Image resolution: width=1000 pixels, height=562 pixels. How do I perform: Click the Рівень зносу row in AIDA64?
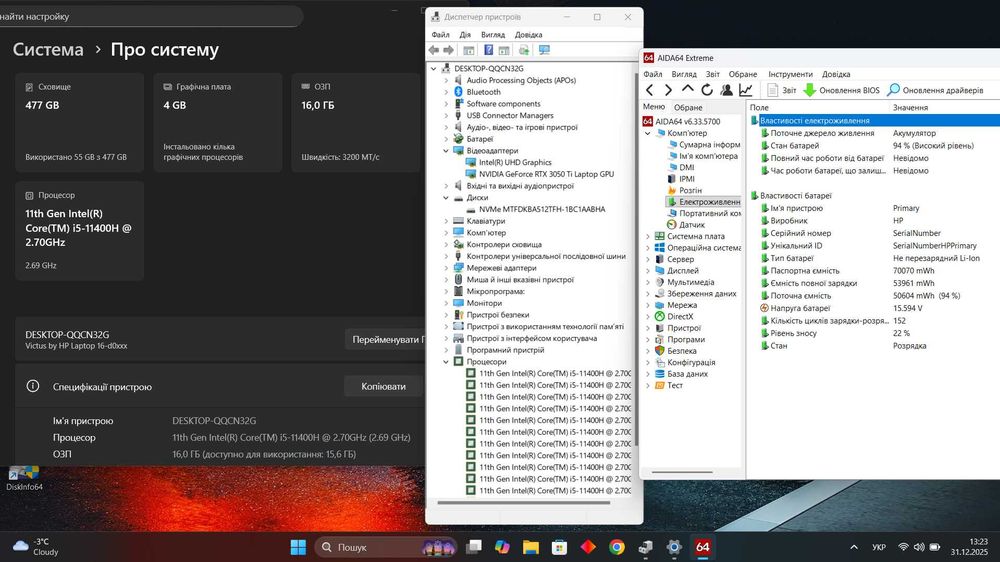(874, 333)
